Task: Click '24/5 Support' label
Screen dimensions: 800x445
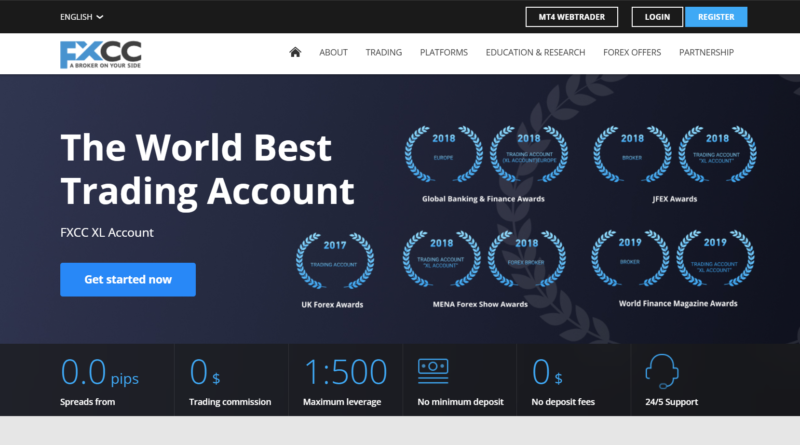Action: (671, 402)
